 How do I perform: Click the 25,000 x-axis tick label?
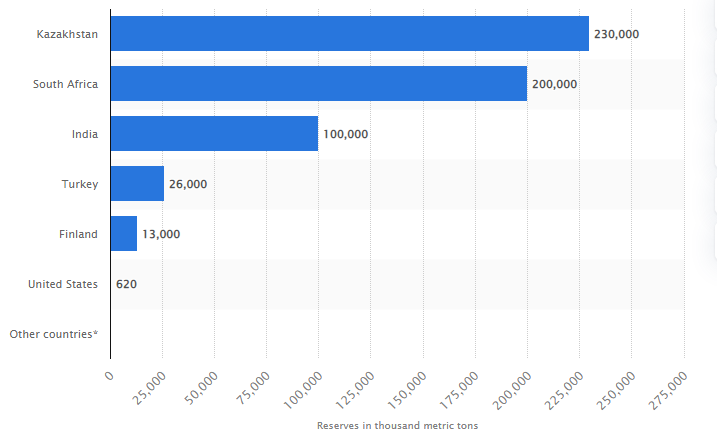pos(149,389)
